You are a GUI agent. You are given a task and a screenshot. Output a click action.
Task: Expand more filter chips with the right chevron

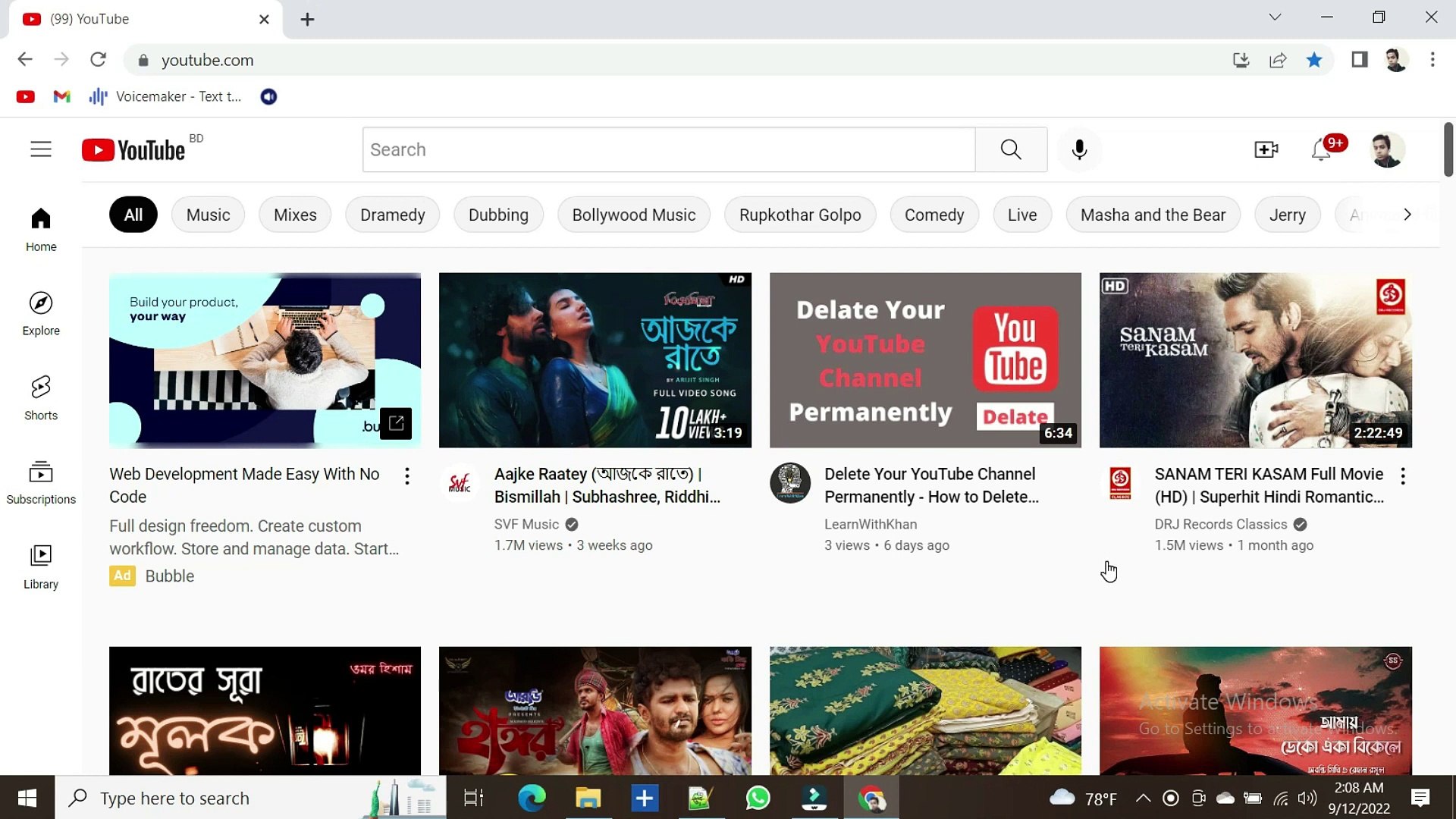tap(1408, 215)
